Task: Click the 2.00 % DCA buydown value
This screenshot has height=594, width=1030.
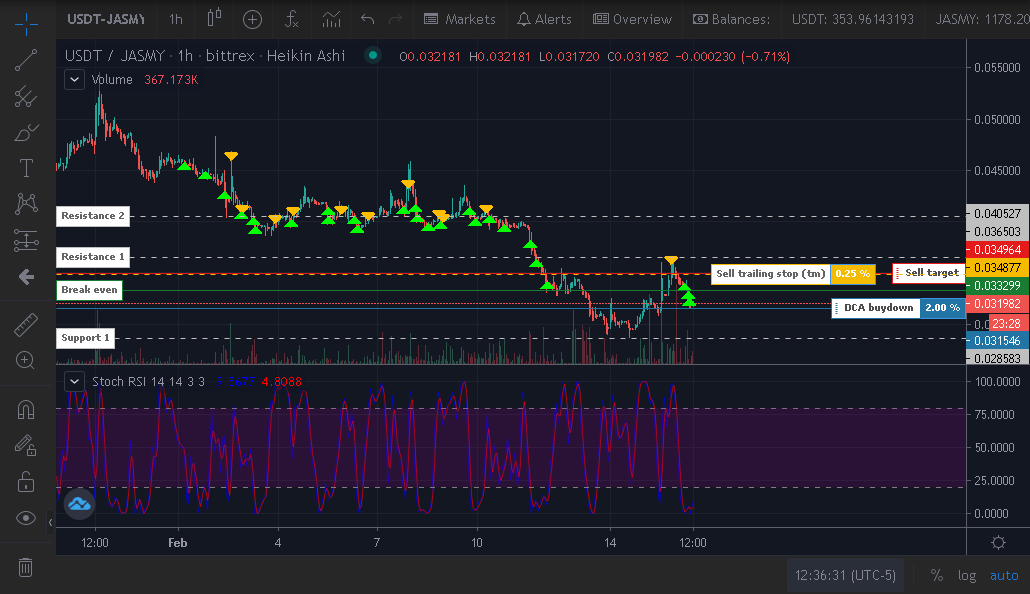Action: (x=942, y=308)
